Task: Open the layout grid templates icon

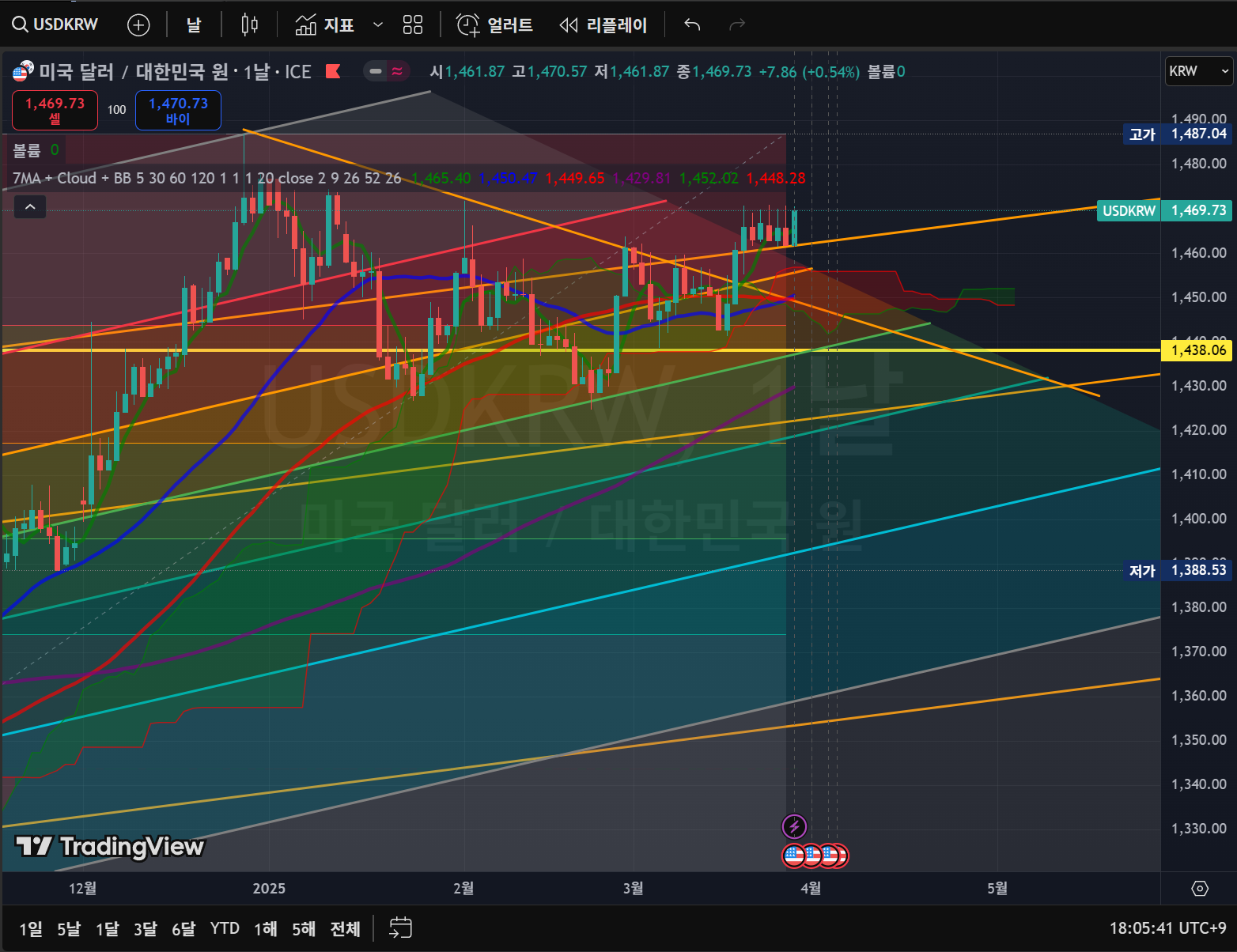Action: click(x=413, y=25)
